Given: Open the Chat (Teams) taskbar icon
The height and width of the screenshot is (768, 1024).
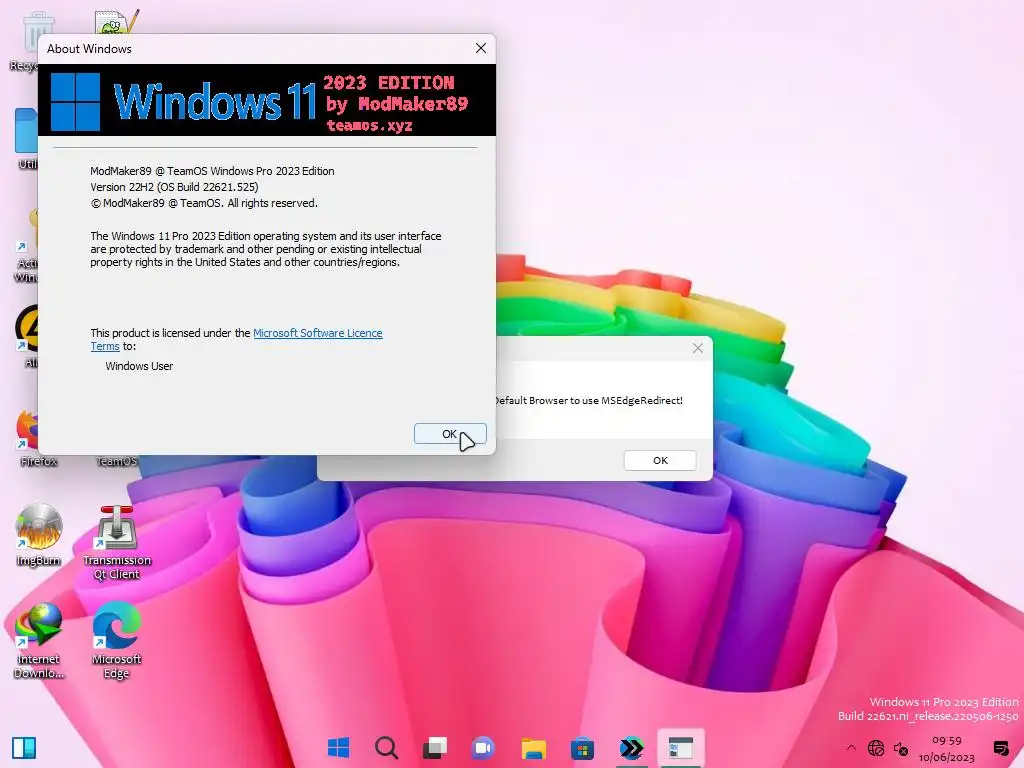Looking at the screenshot, I should click(x=483, y=748).
